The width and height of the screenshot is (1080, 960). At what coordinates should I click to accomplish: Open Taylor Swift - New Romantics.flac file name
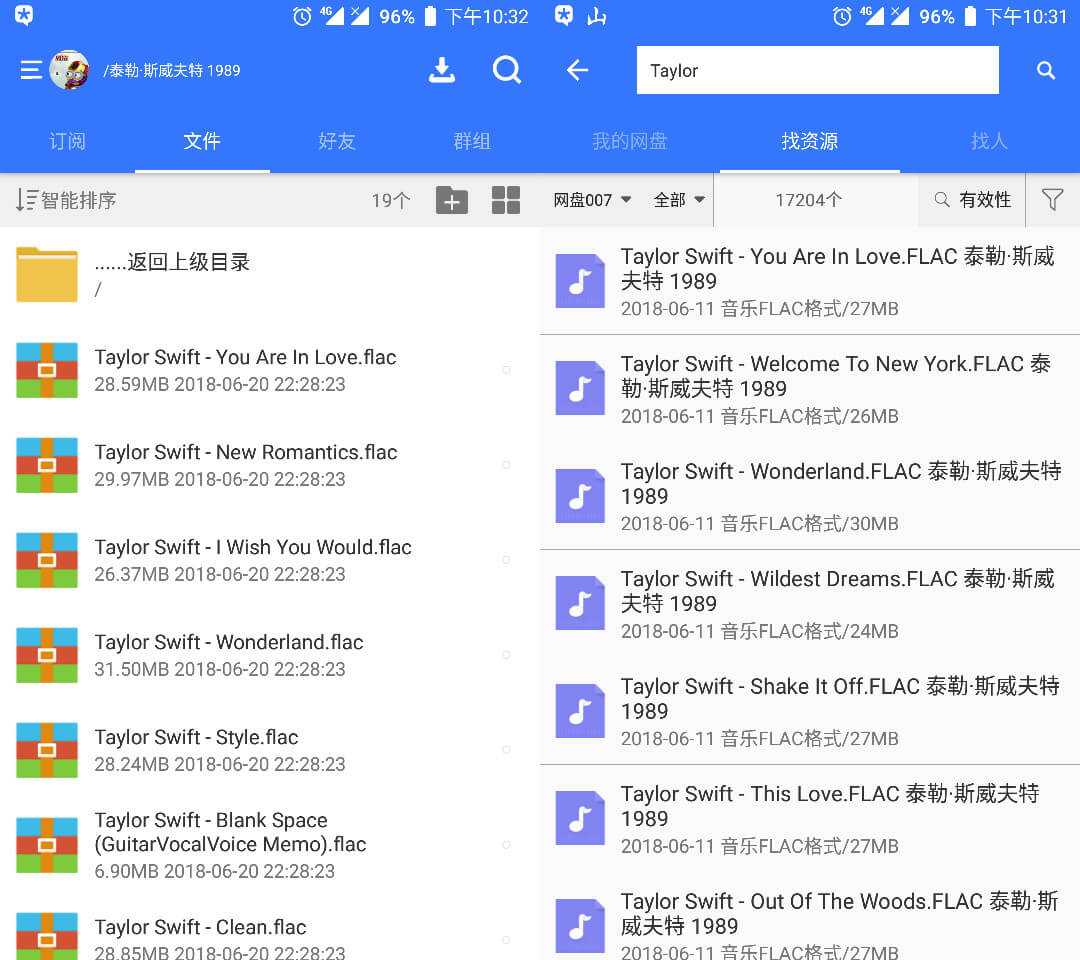coord(246,452)
